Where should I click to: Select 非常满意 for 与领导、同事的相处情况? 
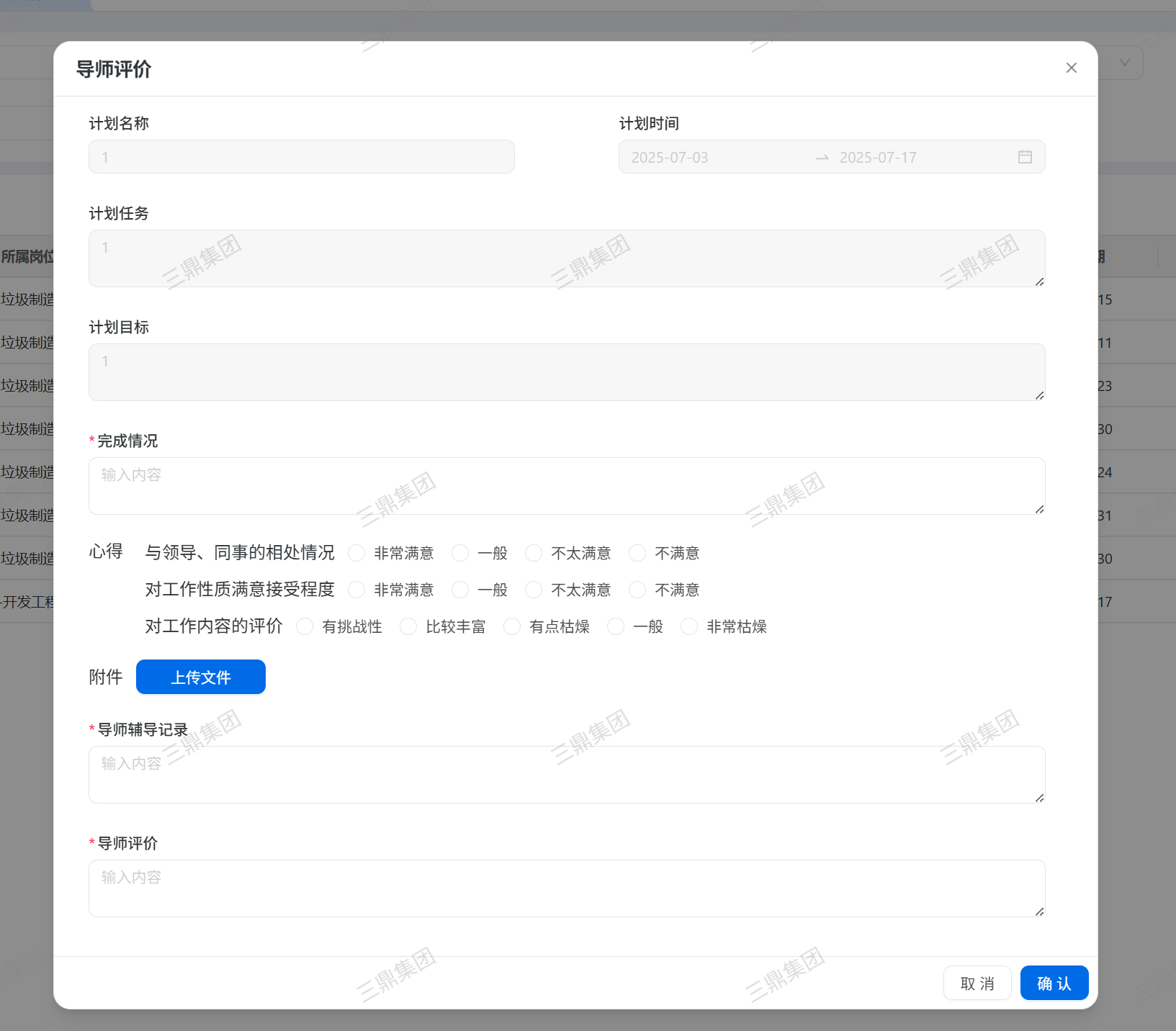356,553
